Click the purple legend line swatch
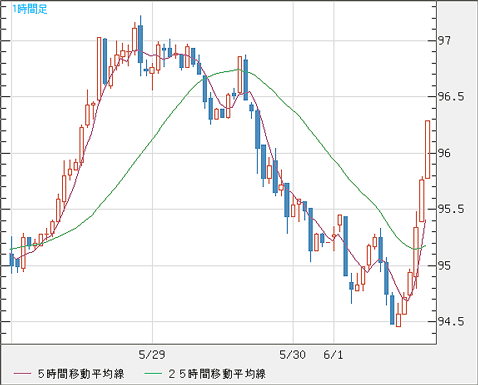 coord(22,374)
